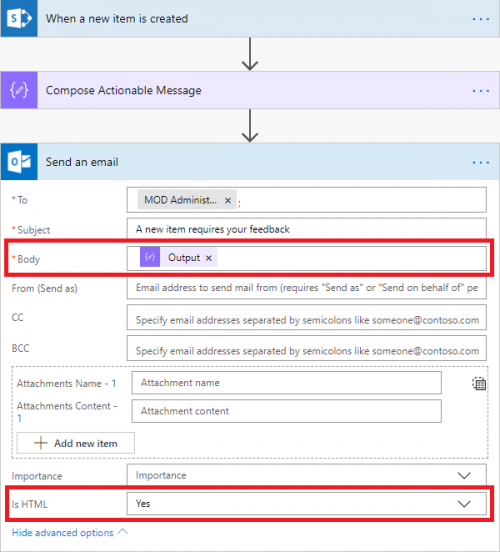Click the From (Send as) input field

[x=307, y=288]
